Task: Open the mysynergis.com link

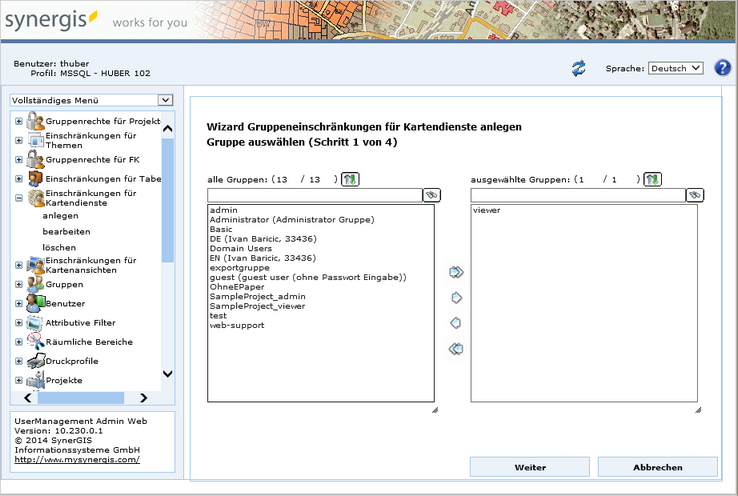Action: 77,460
